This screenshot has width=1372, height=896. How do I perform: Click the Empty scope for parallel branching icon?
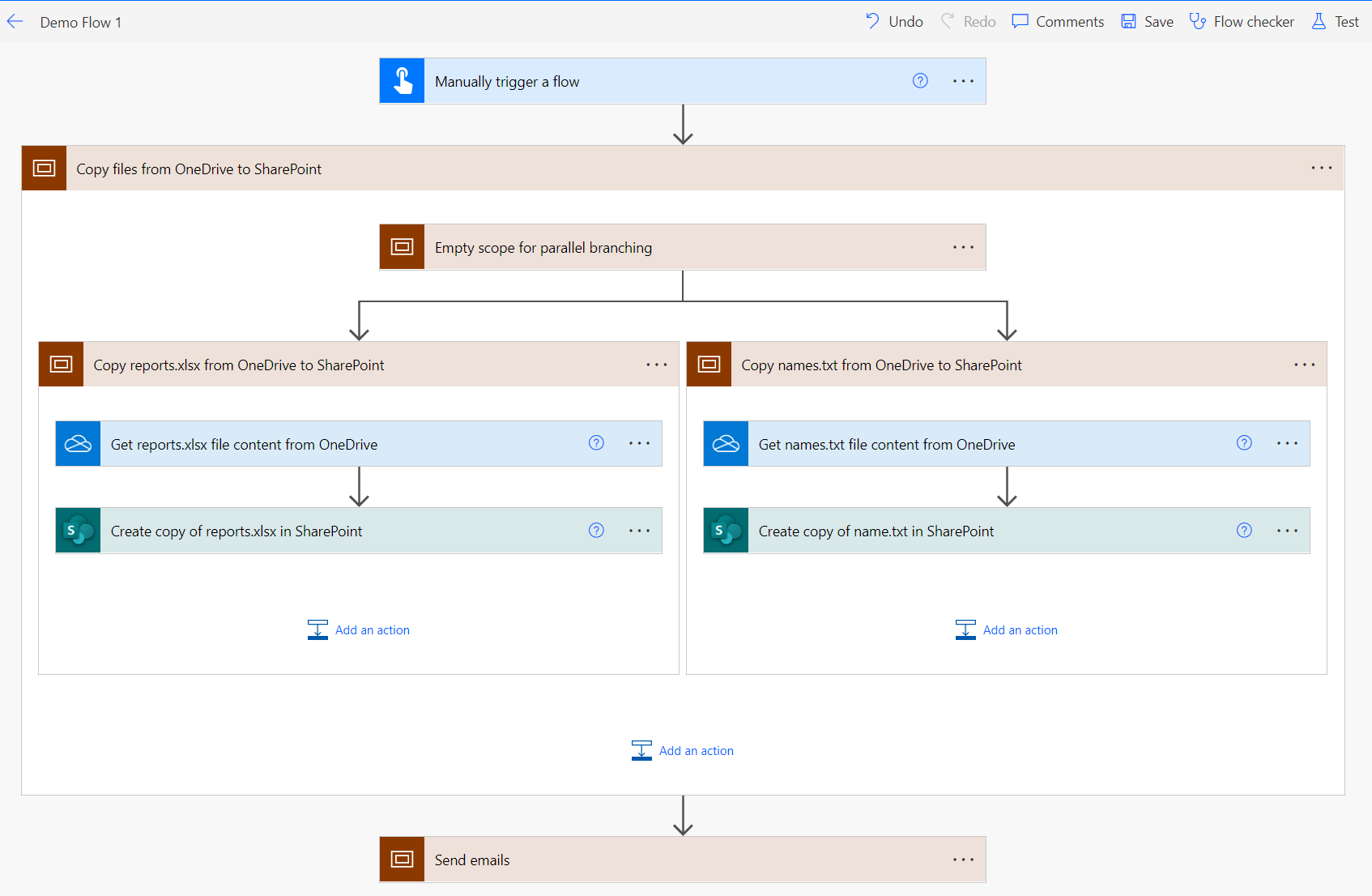coord(402,247)
